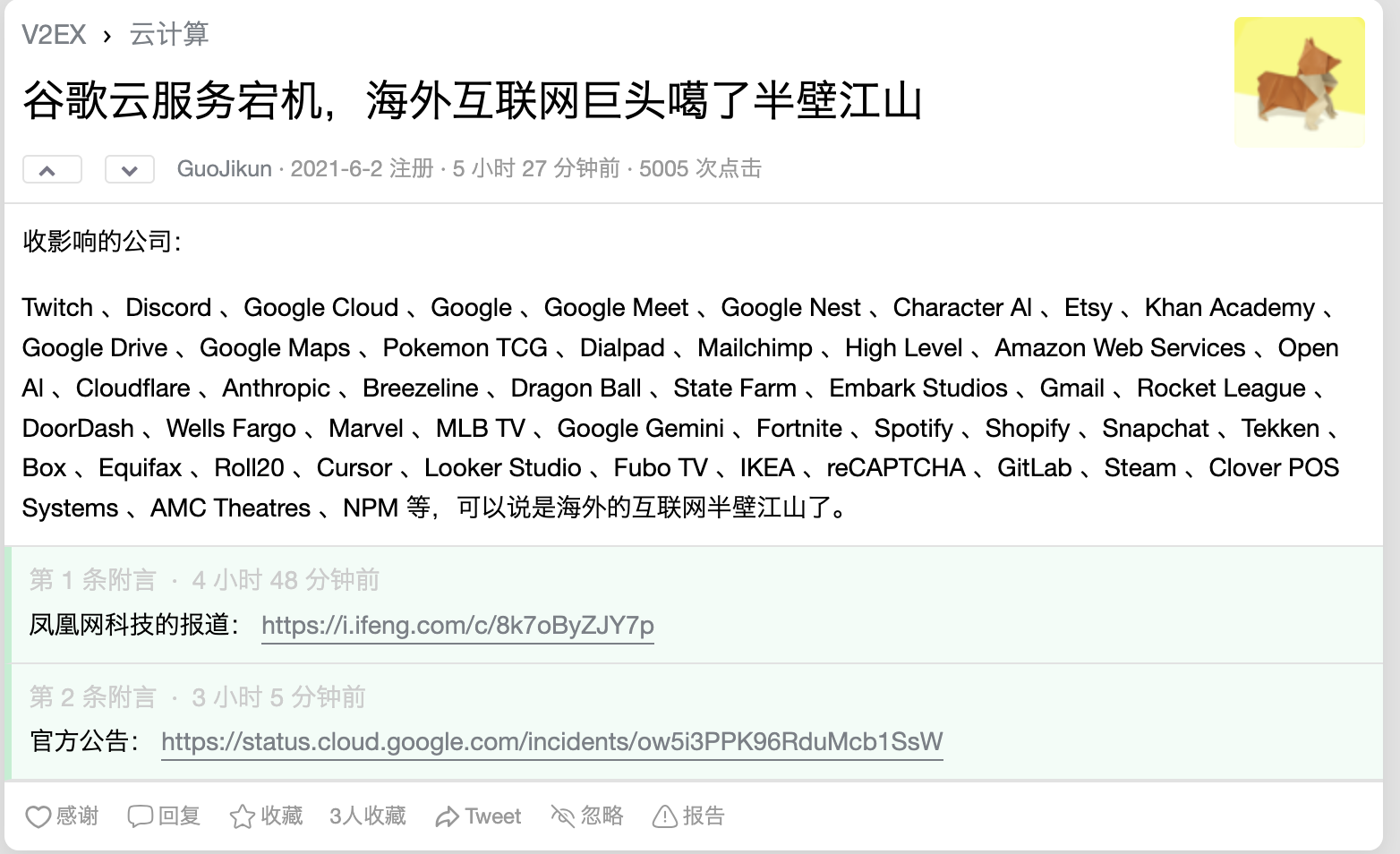
Task: Go to V2EX home breadcrumb
Action: click(x=54, y=35)
